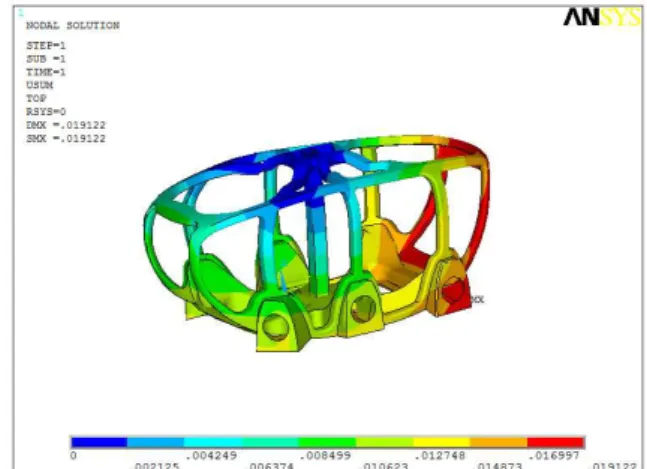Pick the teal-green legend band
This screenshot has height=469, width=647.
tap(270, 442)
